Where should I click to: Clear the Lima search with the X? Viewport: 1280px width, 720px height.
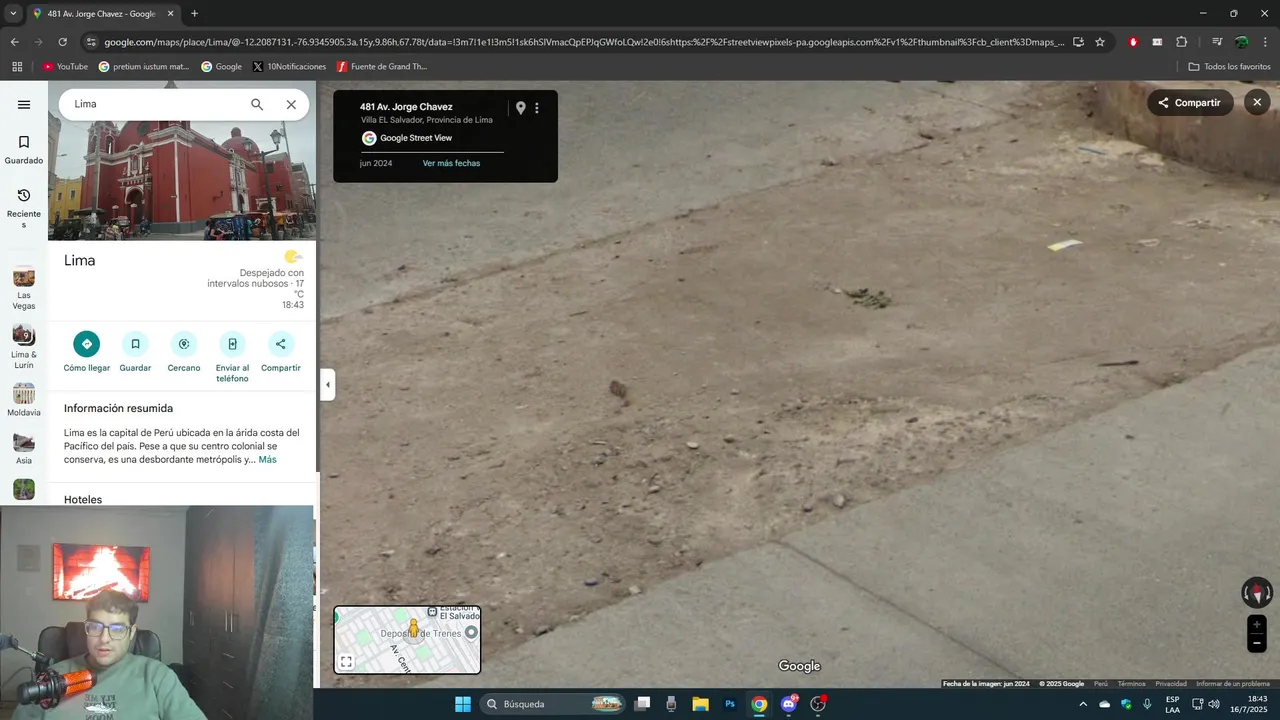coord(291,104)
